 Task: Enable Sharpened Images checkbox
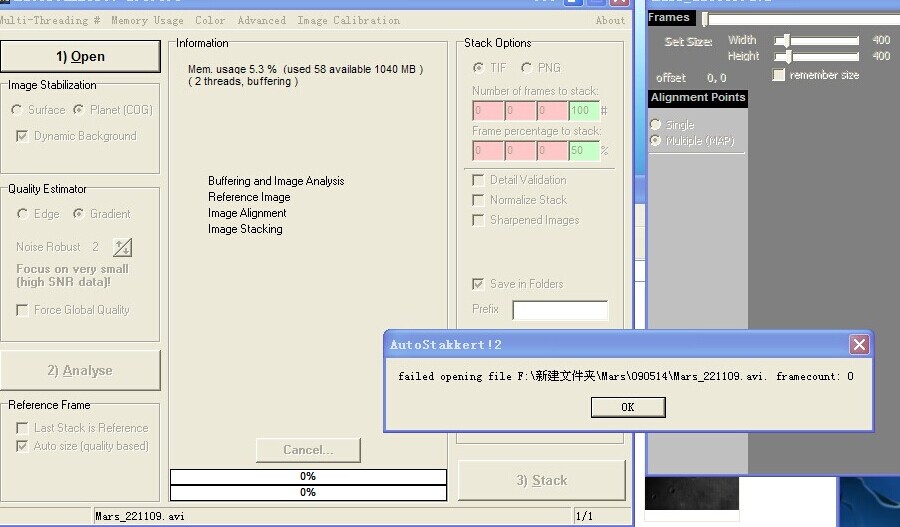(478, 220)
